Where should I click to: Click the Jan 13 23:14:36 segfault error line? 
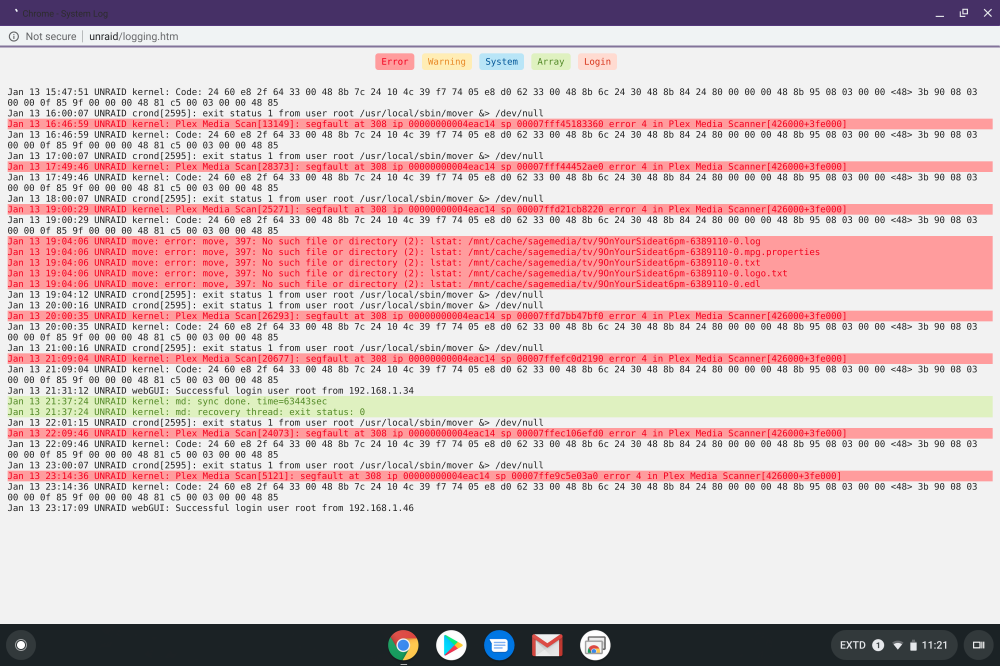tap(500, 476)
